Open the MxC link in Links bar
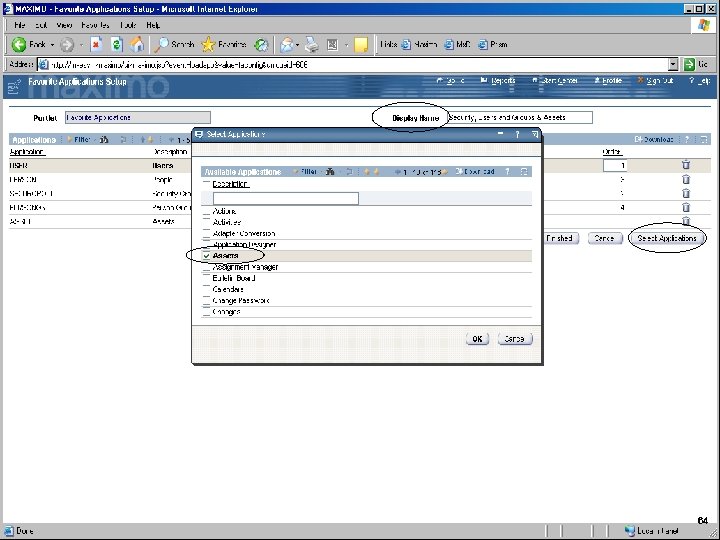The height and width of the screenshot is (540, 720). point(457,45)
